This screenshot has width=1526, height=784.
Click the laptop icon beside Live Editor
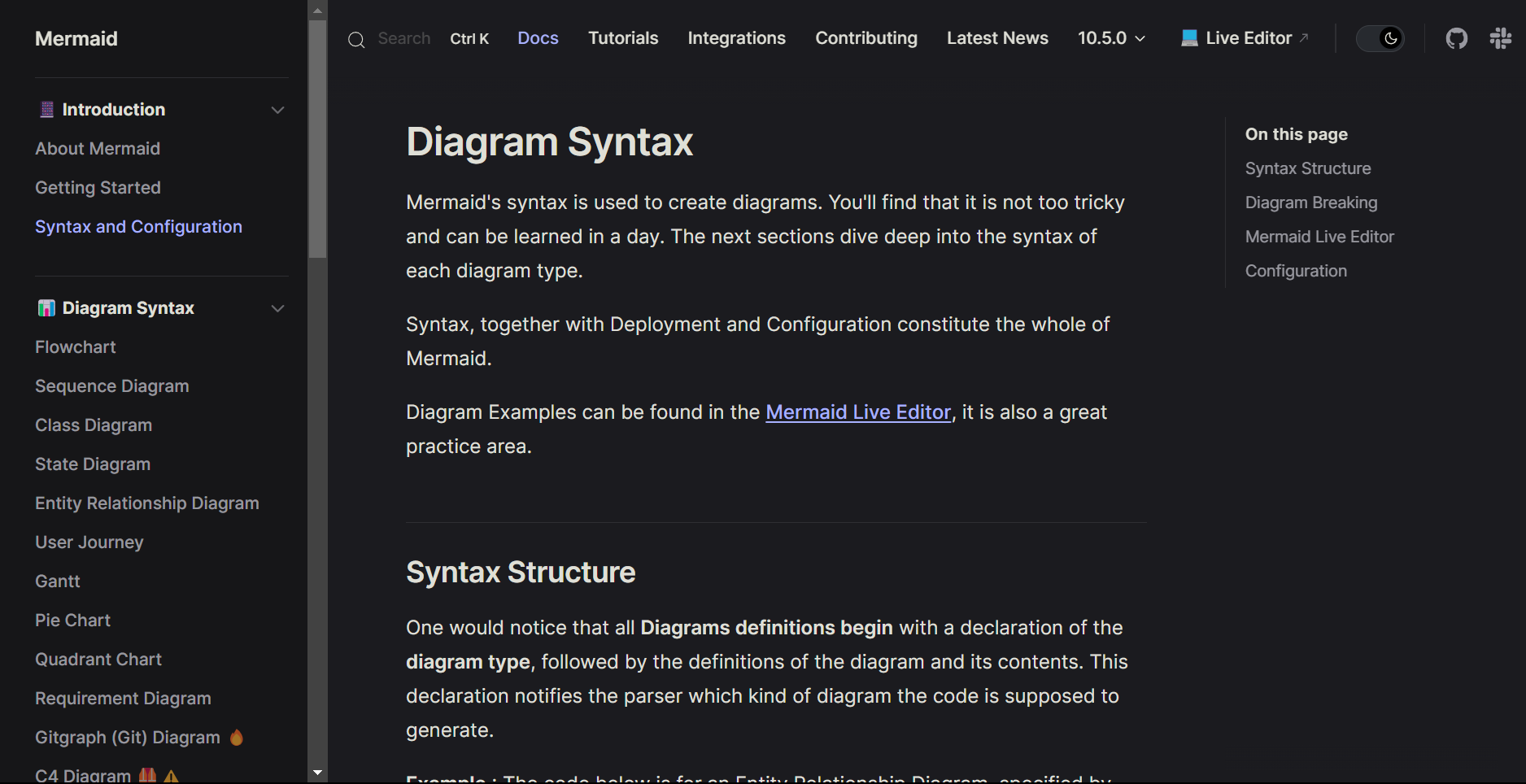click(1189, 38)
